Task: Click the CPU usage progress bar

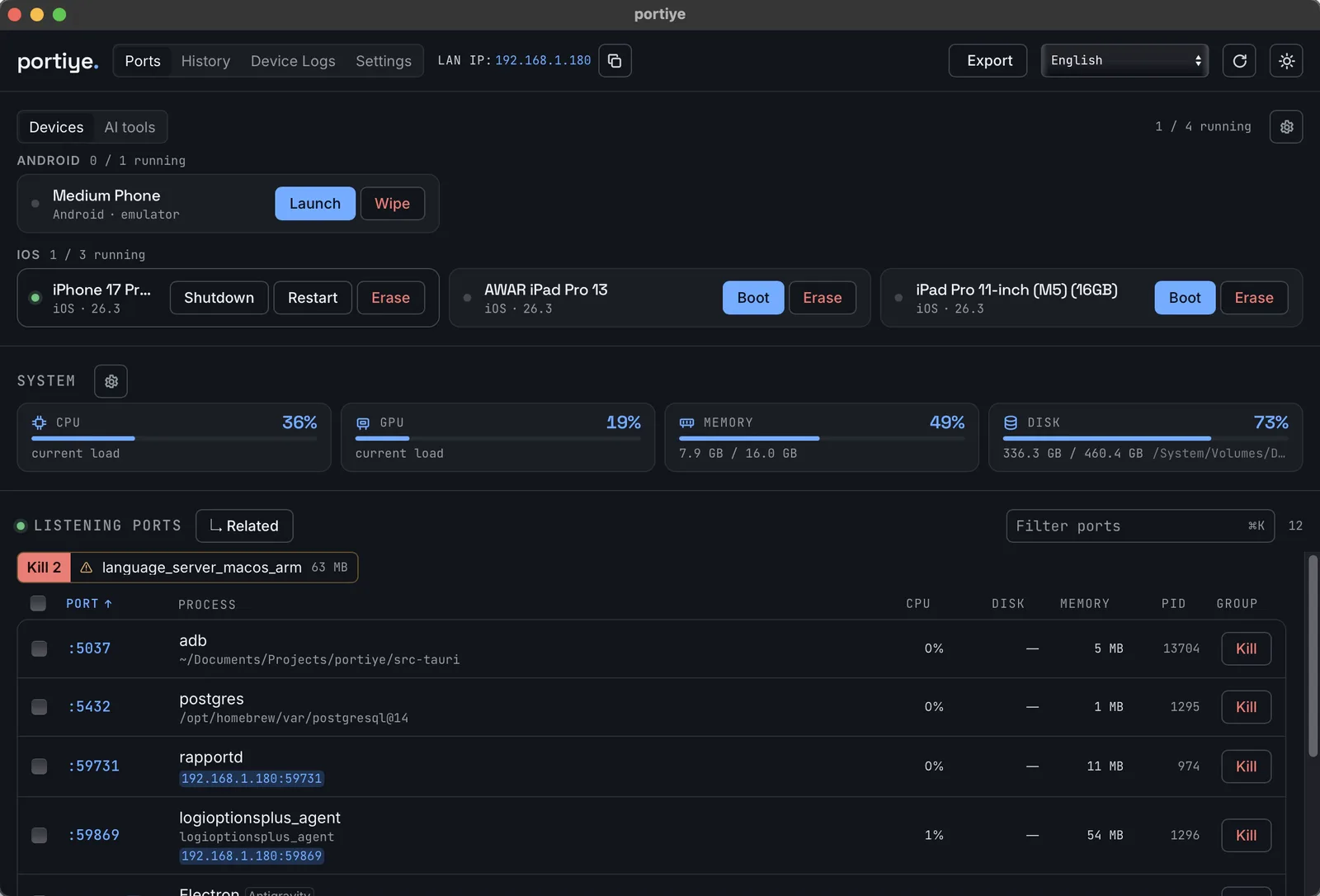Action: click(174, 438)
